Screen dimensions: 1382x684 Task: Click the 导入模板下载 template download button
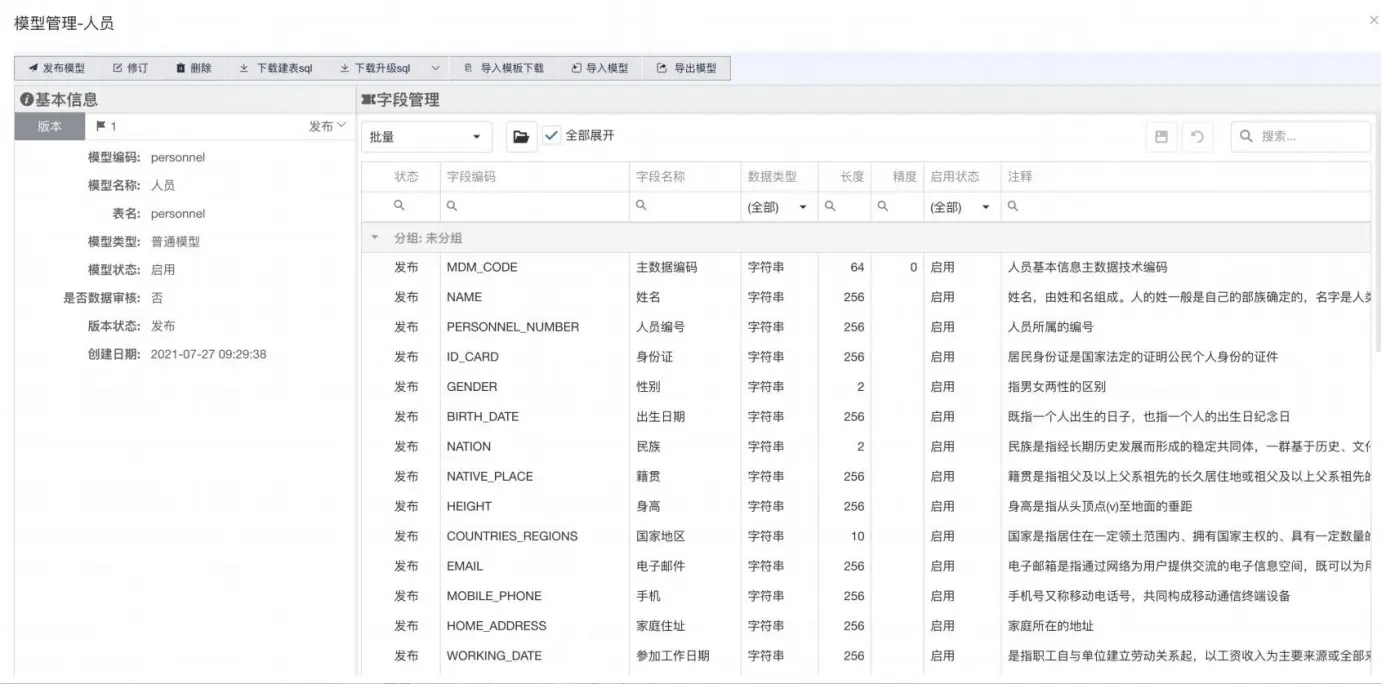pyautogui.click(x=504, y=68)
